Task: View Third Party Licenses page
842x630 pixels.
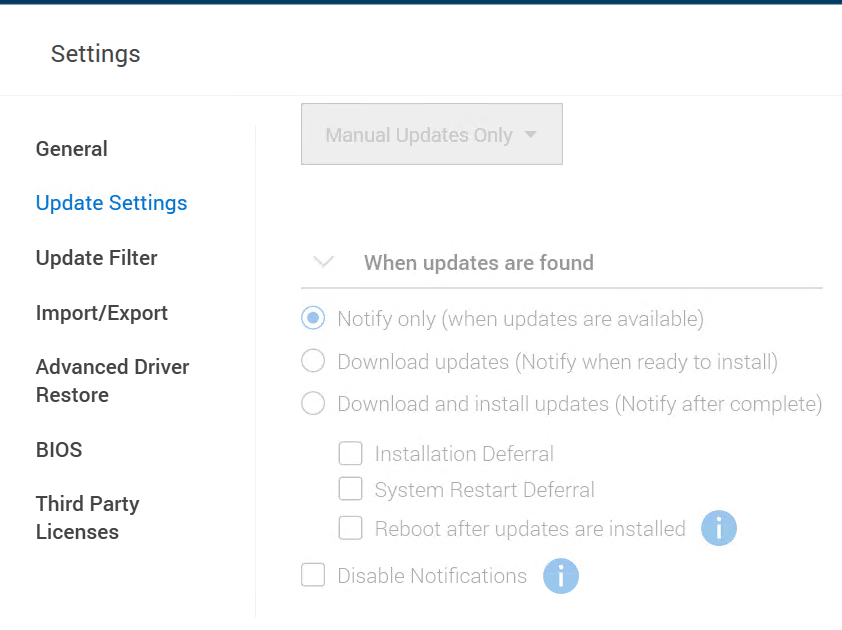Action: pyautogui.click(x=87, y=518)
